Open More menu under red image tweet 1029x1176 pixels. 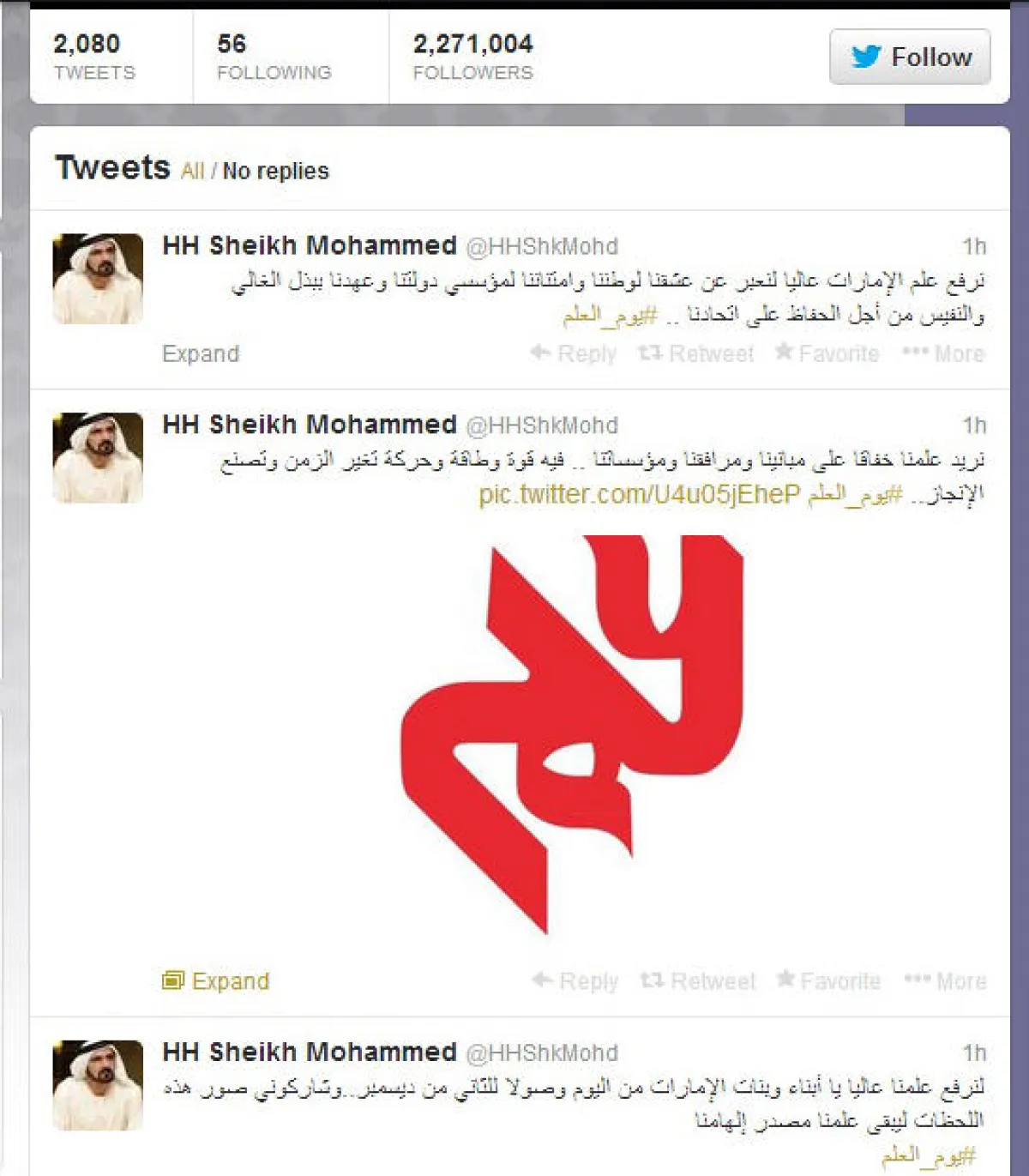click(946, 980)
